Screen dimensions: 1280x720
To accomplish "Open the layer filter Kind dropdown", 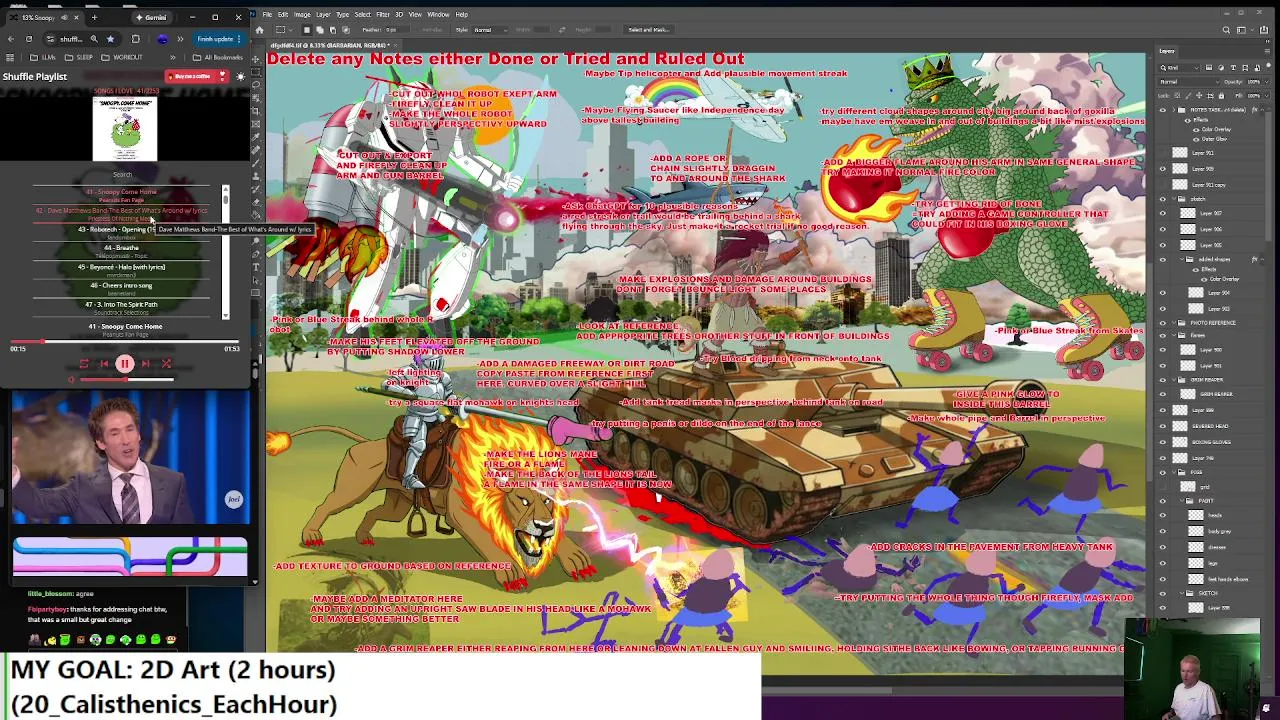I will click(x=1180, y=67).
